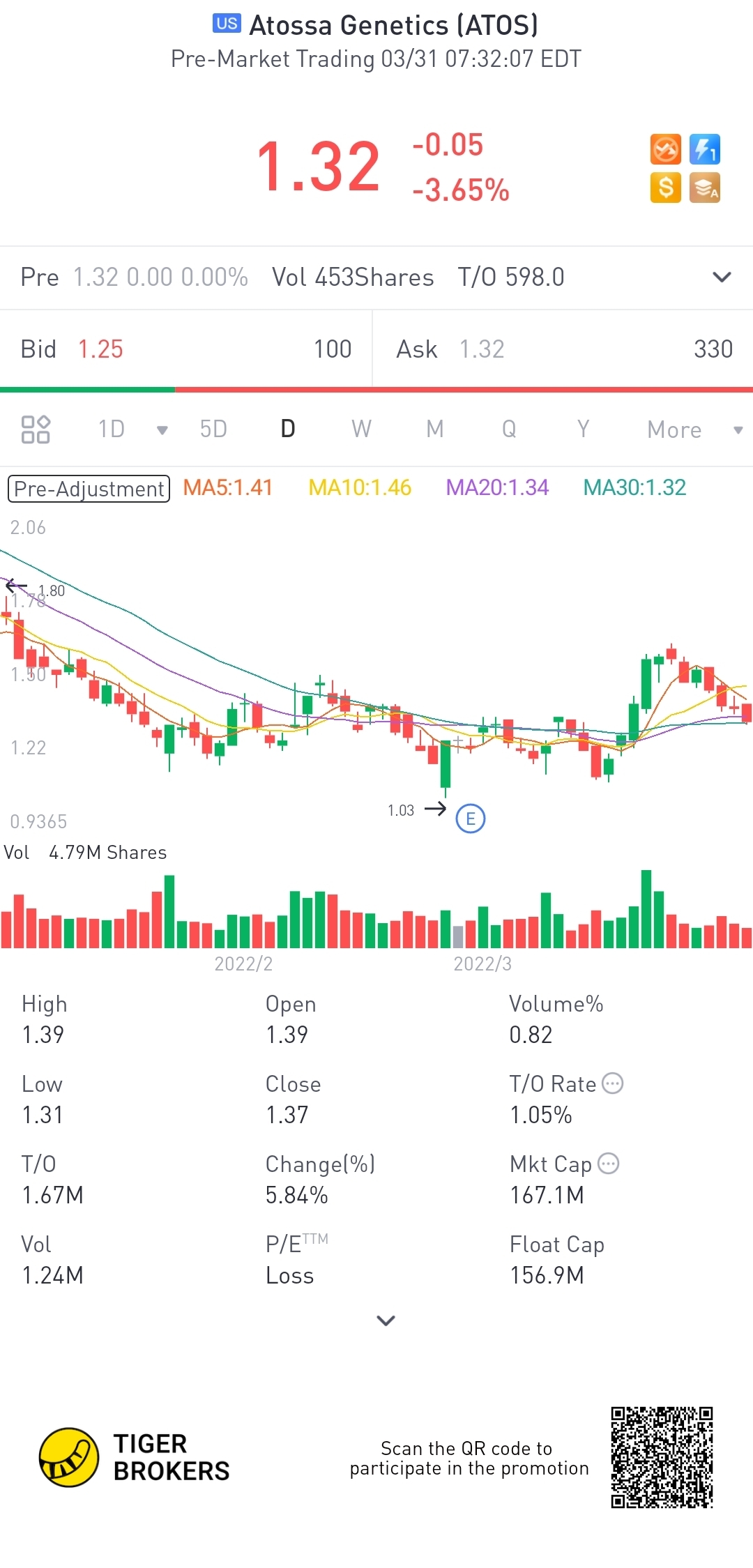Tap the blue lightning bolt icon
Screen dimensions: 753x1568
tap(705, 149)
